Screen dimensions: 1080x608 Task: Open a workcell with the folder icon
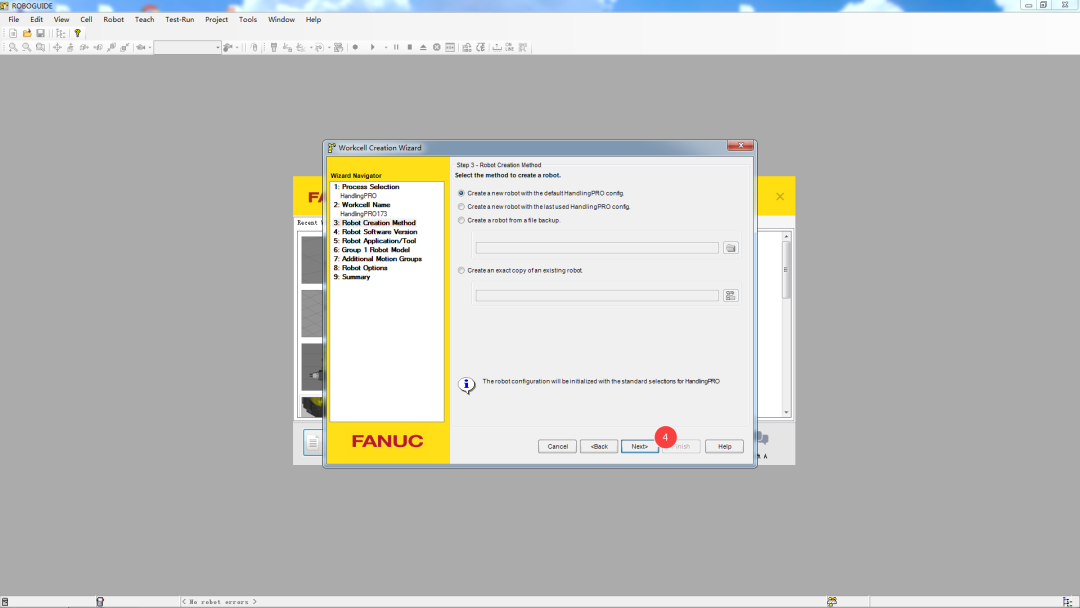27,33
